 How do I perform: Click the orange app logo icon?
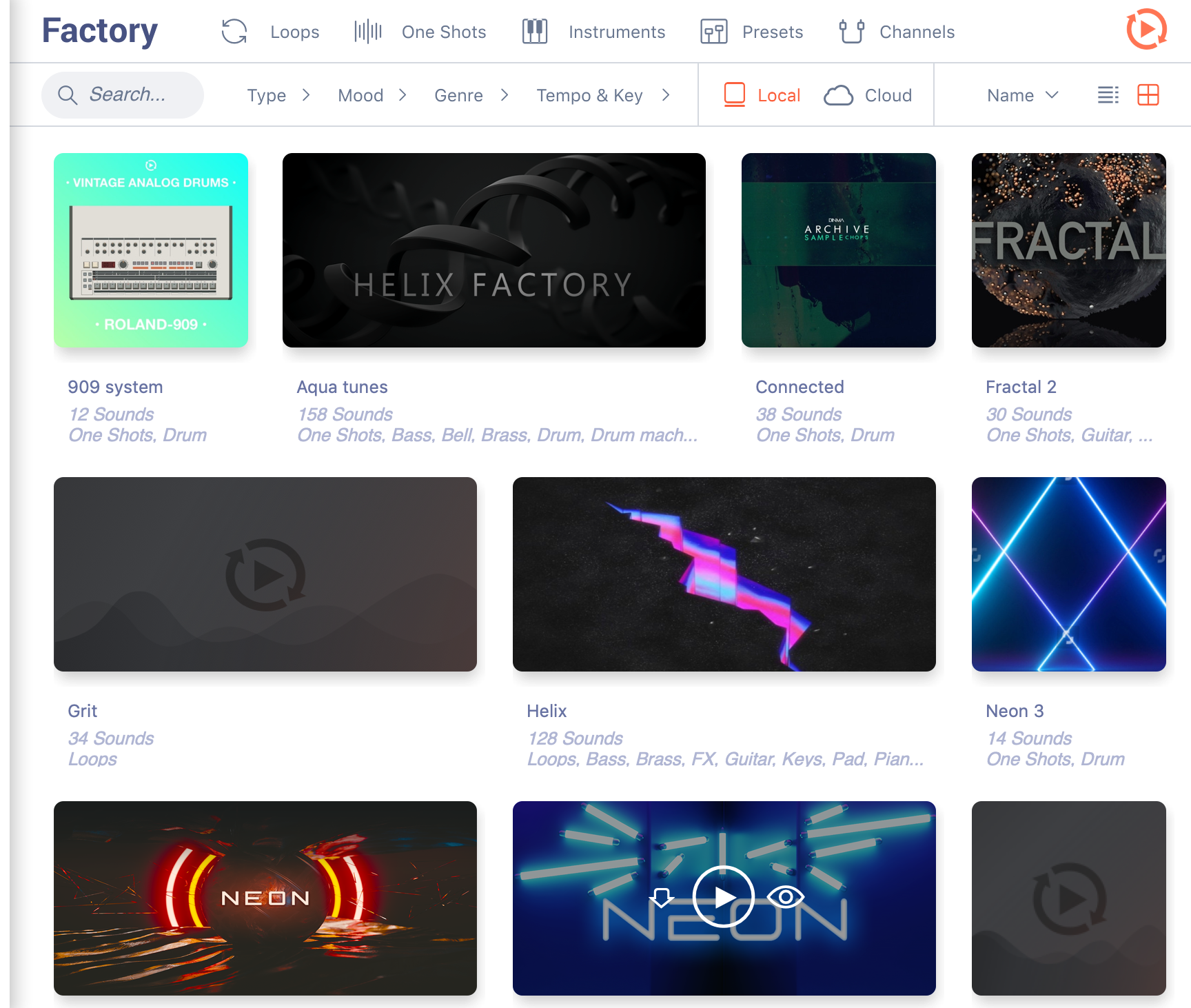(1146, 30)
